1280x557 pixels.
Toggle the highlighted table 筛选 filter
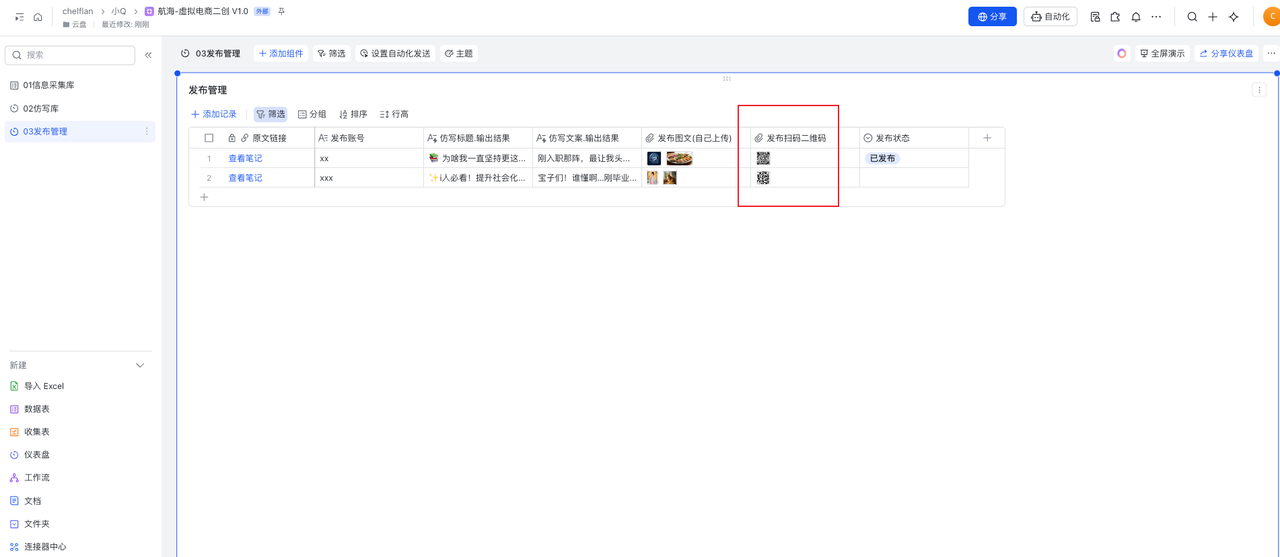pos(270,114)
